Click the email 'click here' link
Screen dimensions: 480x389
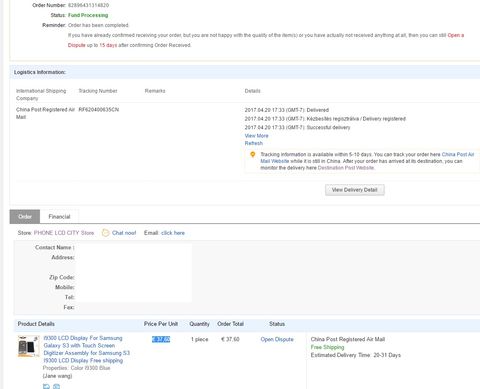point(173,233)
